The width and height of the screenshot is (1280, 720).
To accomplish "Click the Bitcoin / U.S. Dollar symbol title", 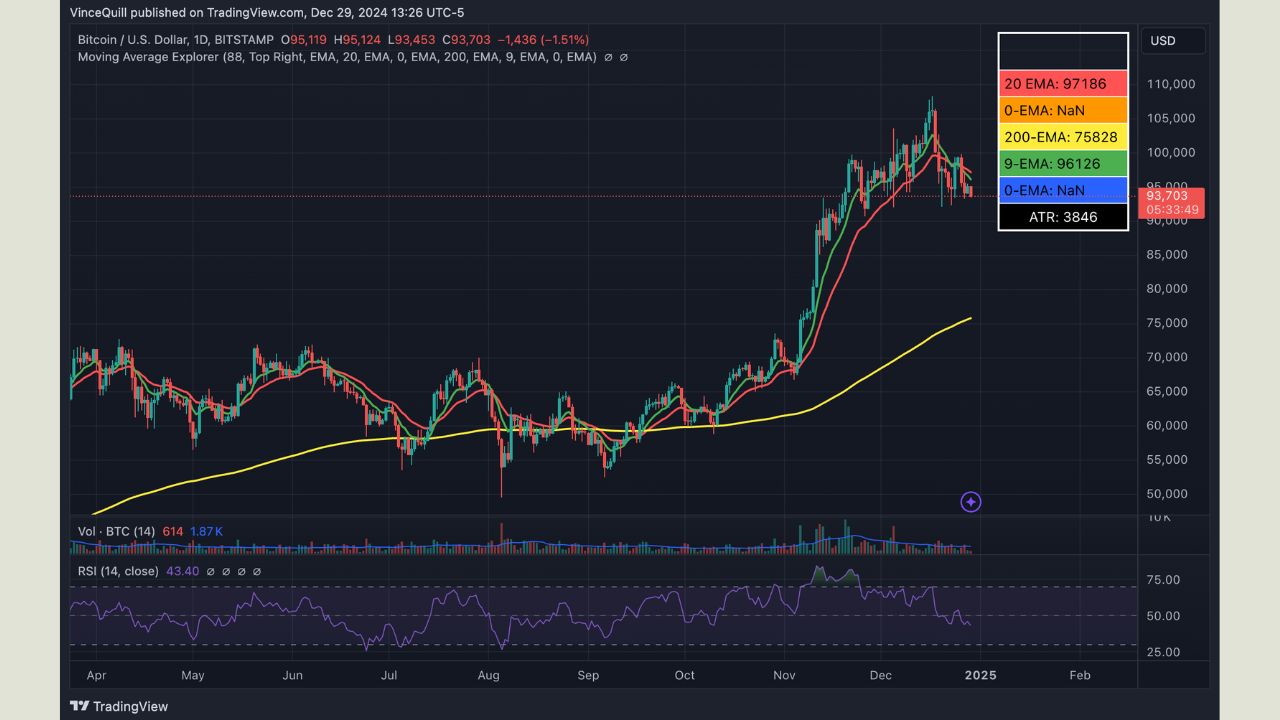I will (x=175, y=40).
